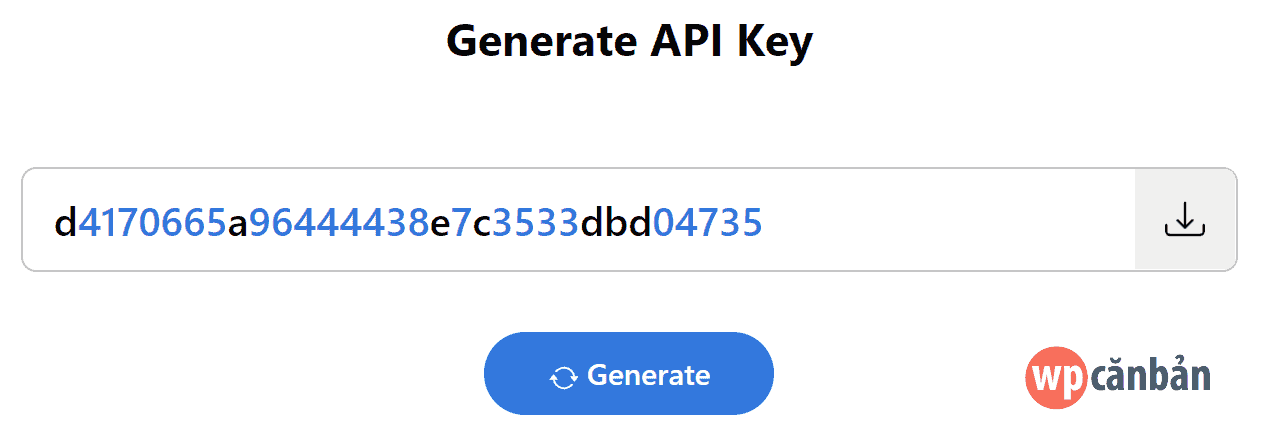Click the cănbản watermark text
The width and height of the screenshot is (1263, 444).
(x=1151, y=377)
